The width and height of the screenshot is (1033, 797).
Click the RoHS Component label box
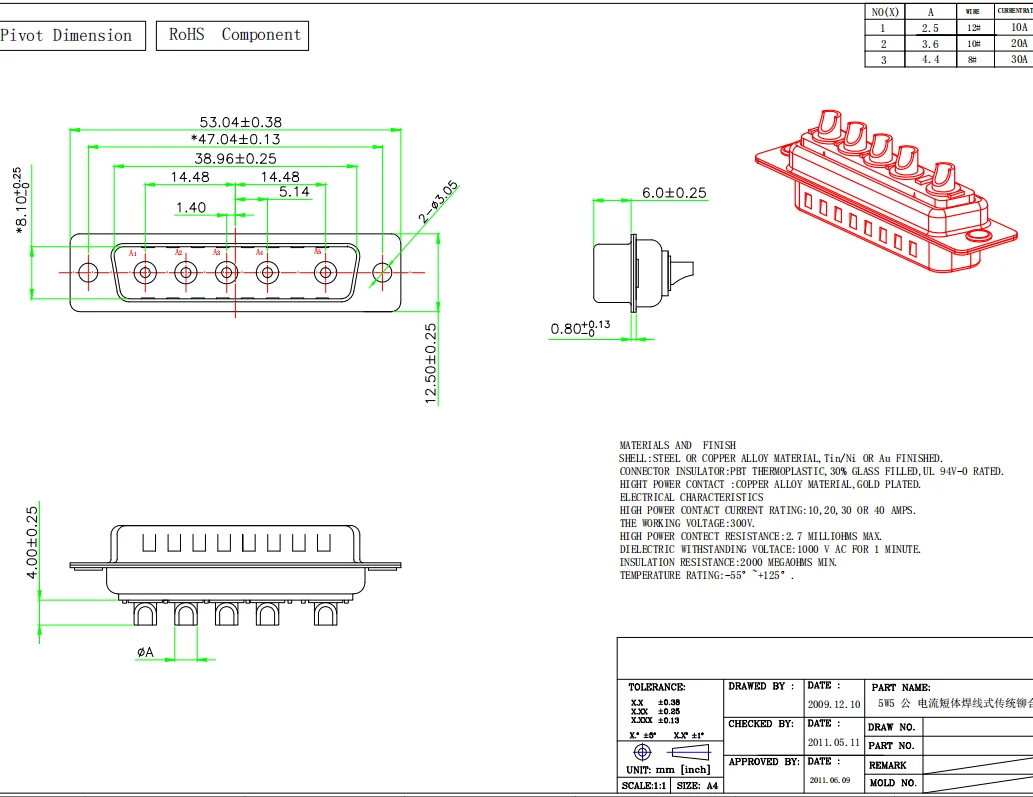tap(233, 36)
